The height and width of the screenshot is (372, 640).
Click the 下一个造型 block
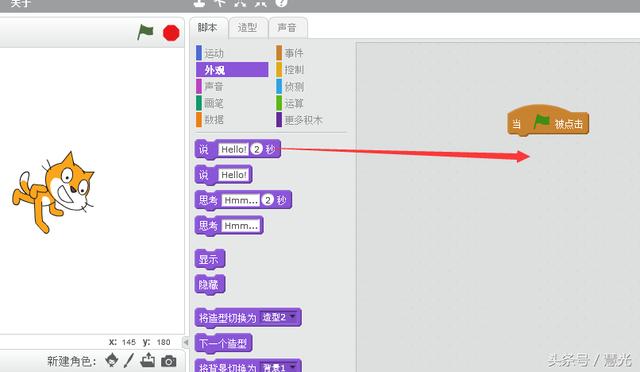click(223, 343)
